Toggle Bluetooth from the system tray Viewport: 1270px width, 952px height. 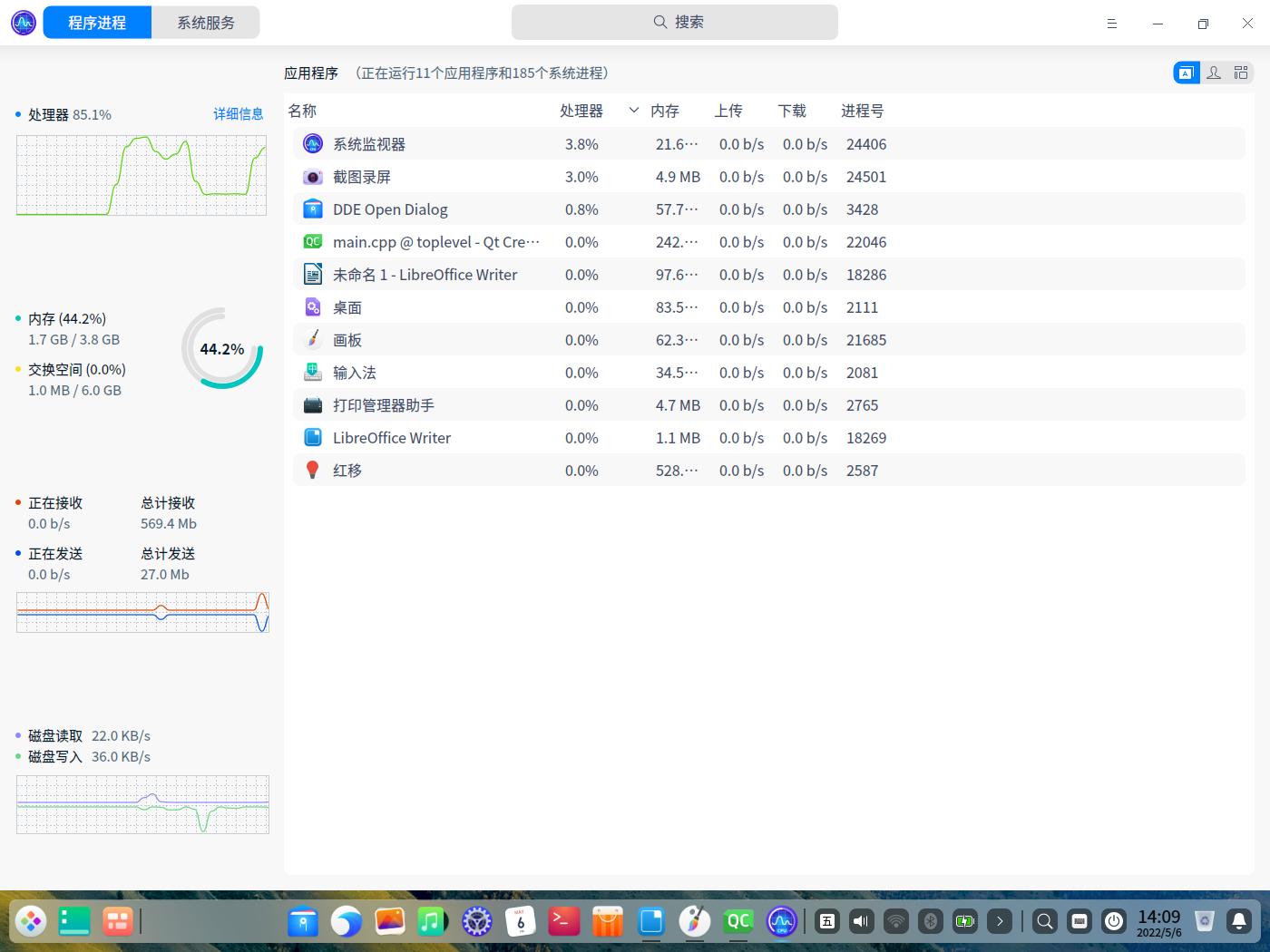[930, 921]
